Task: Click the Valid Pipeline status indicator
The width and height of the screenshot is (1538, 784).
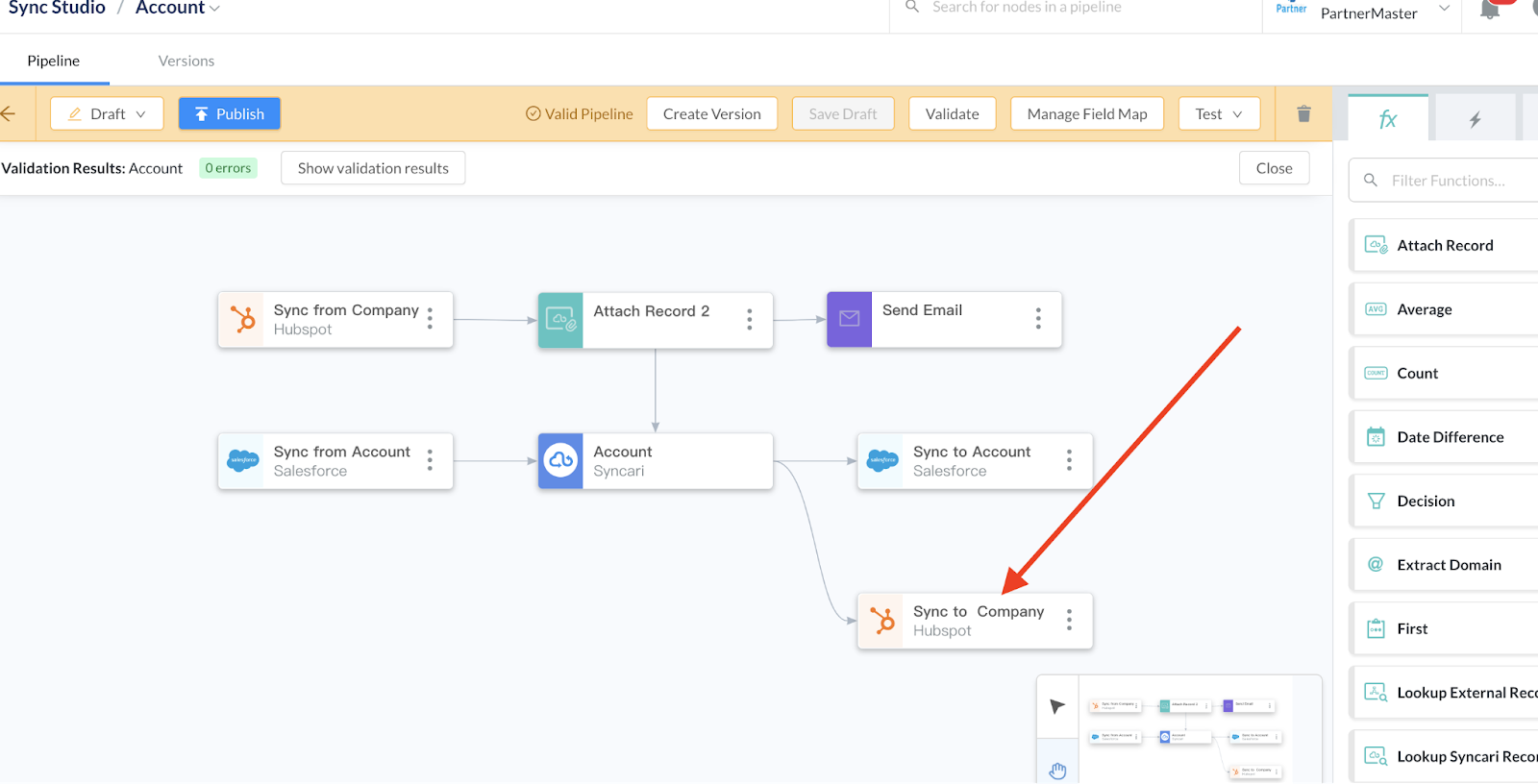Action: point(580,113)
